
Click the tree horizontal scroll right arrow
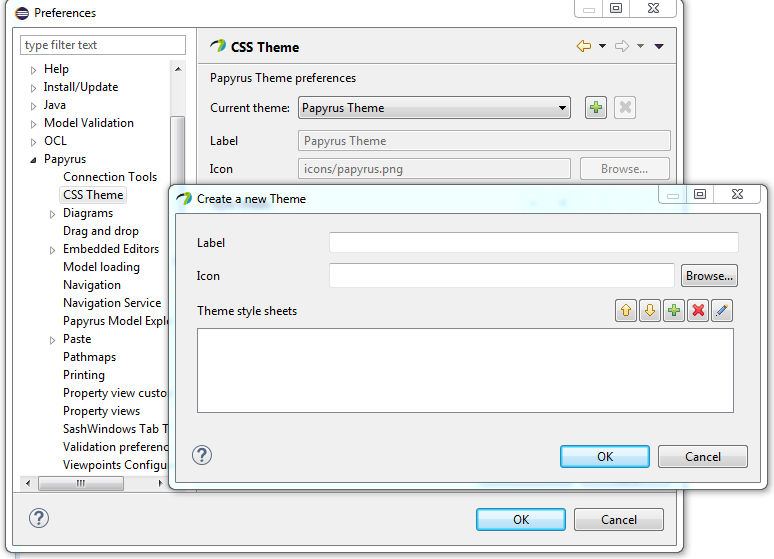160,483
